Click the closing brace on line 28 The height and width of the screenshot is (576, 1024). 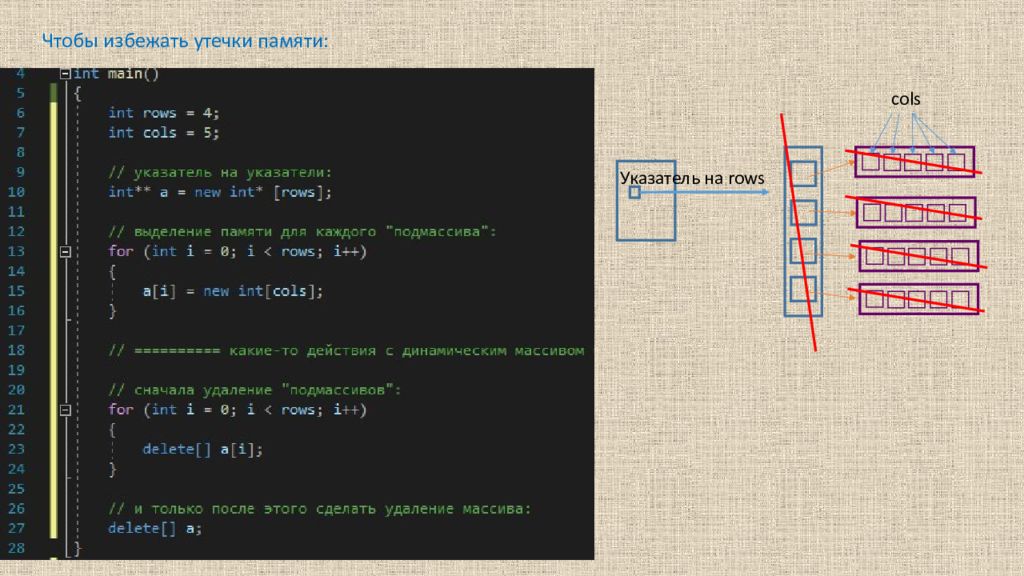coord(77,549)
